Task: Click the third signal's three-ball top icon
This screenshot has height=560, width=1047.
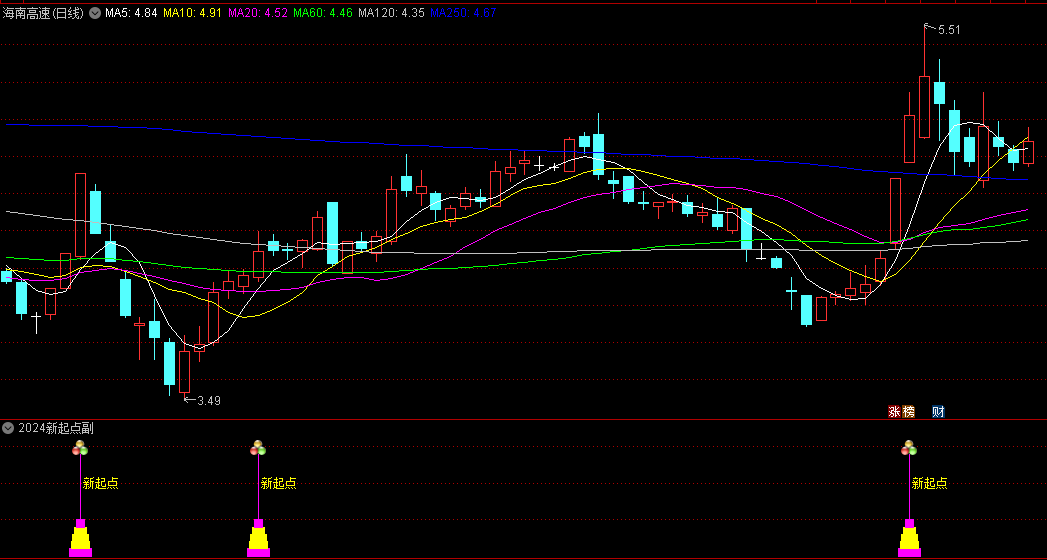Action: (x=909, y=448)
